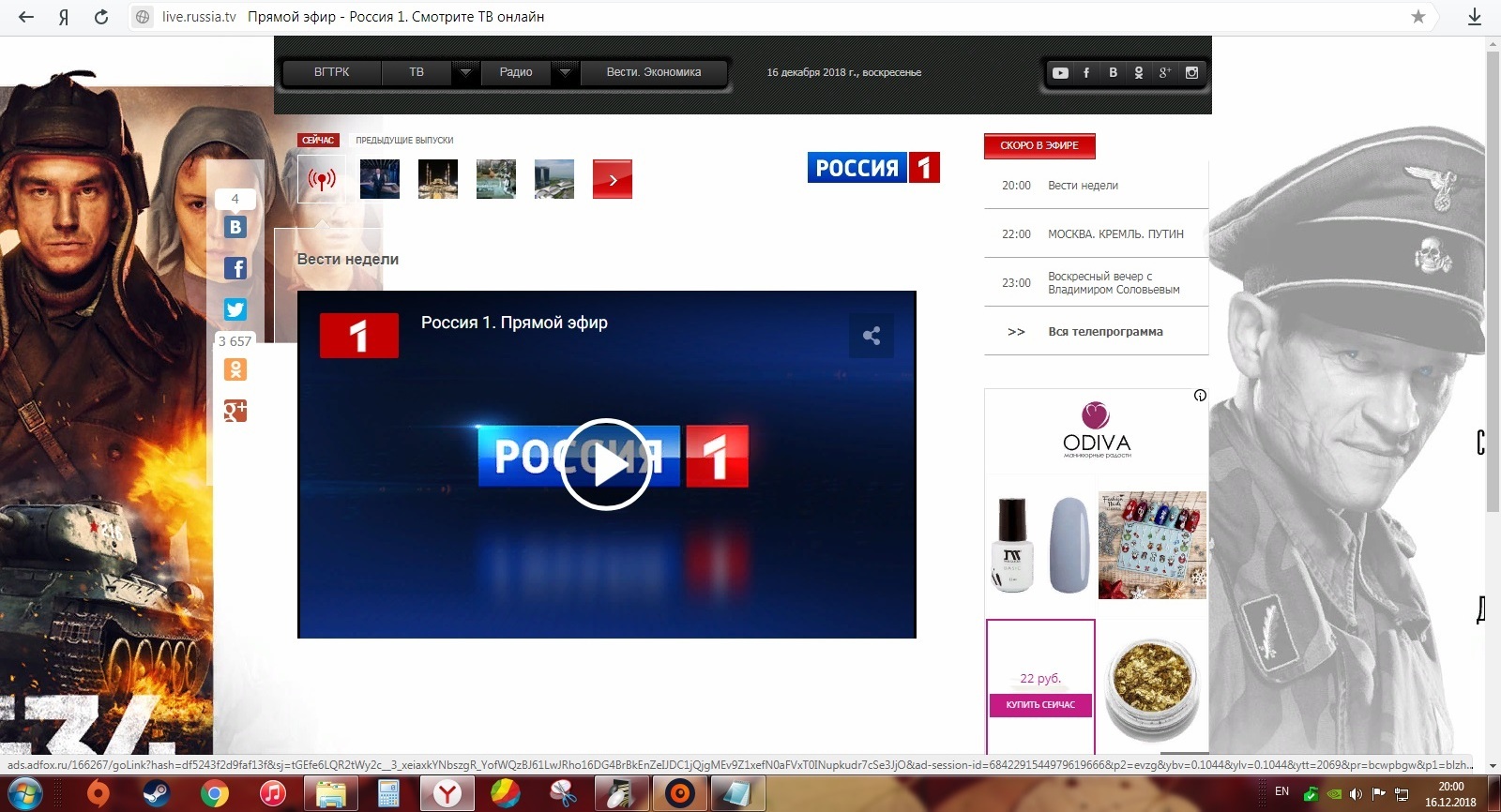Open the ad info icon above ODIVA

pos(1200,396)
